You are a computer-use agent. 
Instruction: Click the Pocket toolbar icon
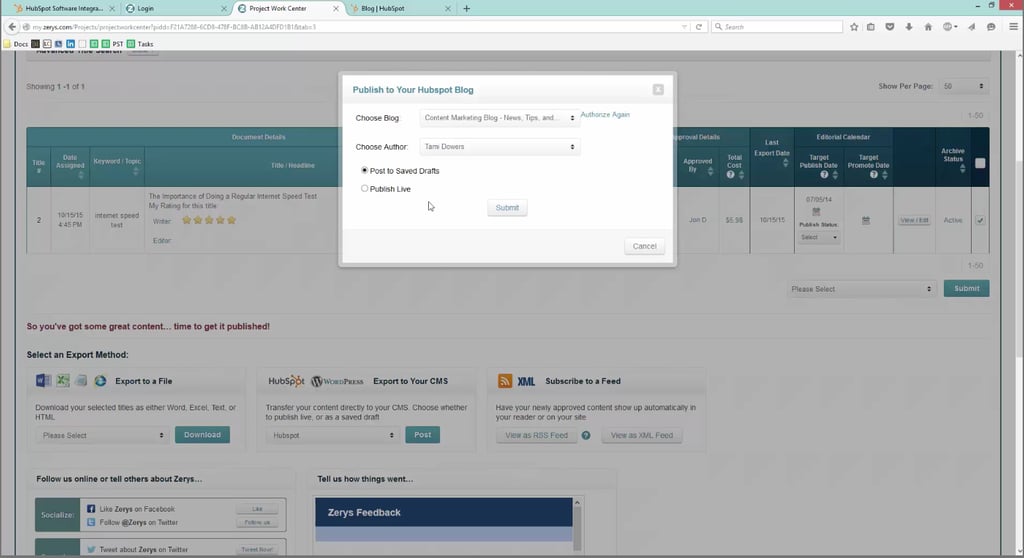(889, 27)
